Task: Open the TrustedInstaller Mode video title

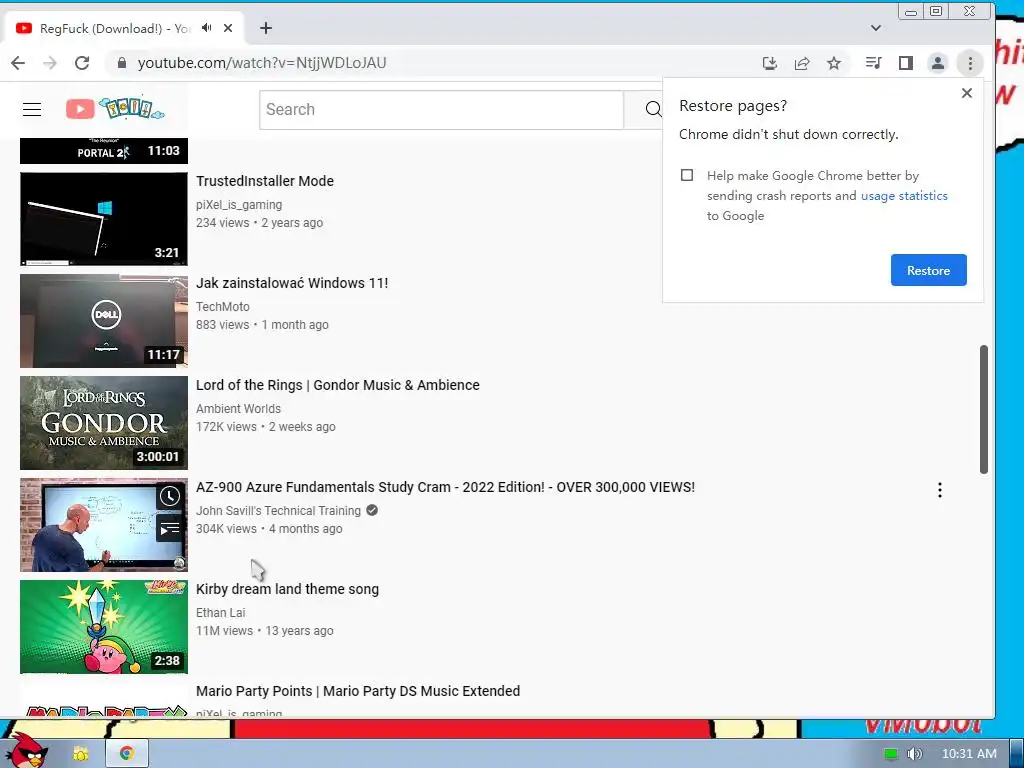Action: [264, 182]
